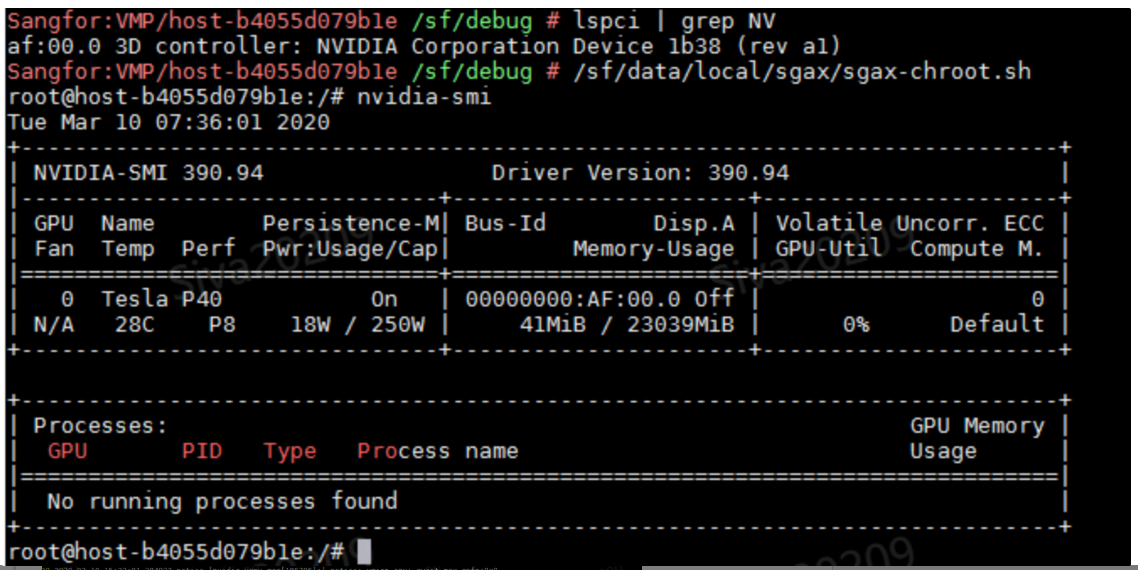This screenshot has width=1138, height=570.
Task: Click the '/sf/data/local/sgax/sgax-chroot.sh' command
Action: (801, 73)
